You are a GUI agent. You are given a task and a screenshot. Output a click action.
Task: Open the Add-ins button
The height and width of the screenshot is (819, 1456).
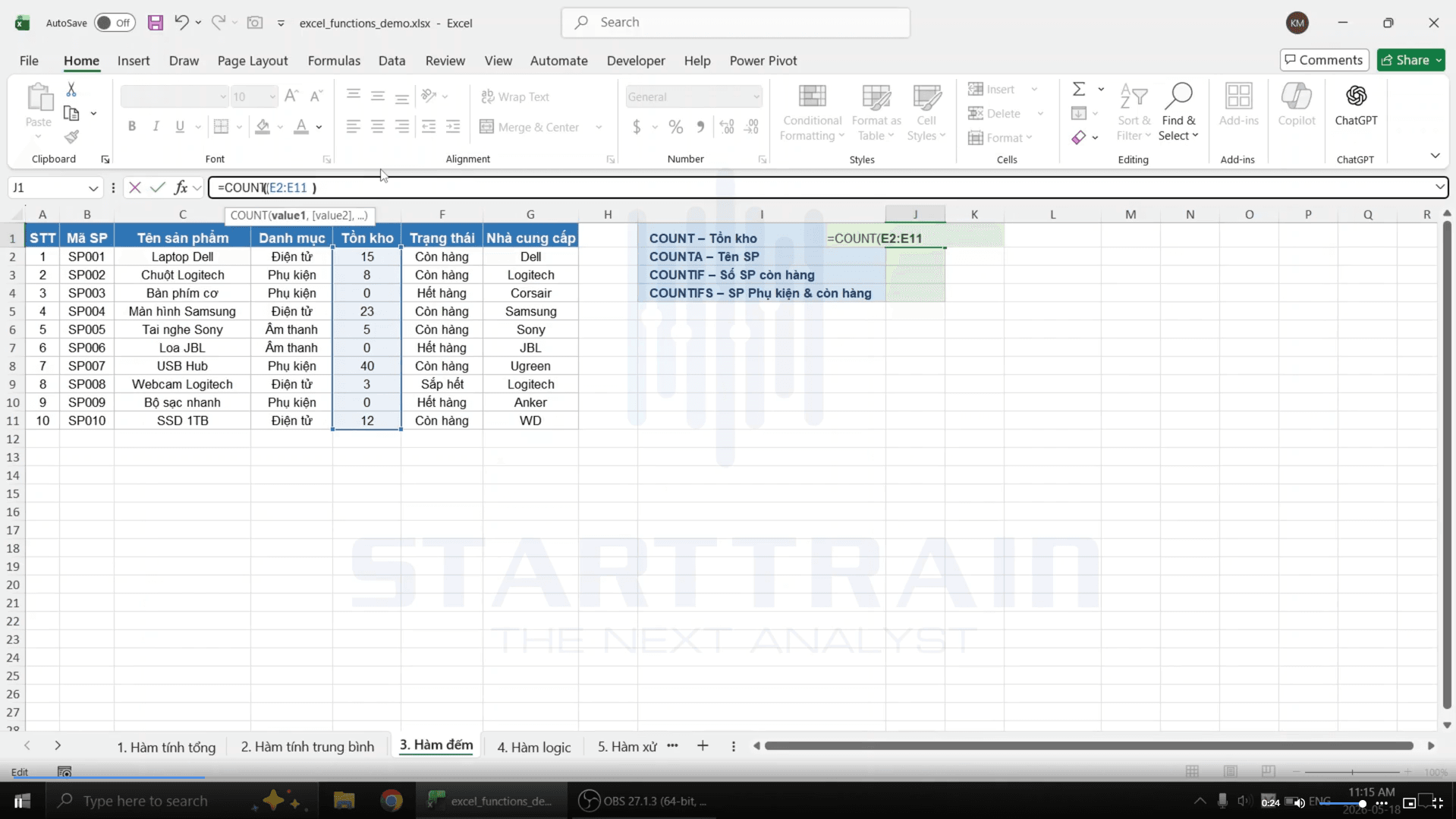[x=1238, y=106]
